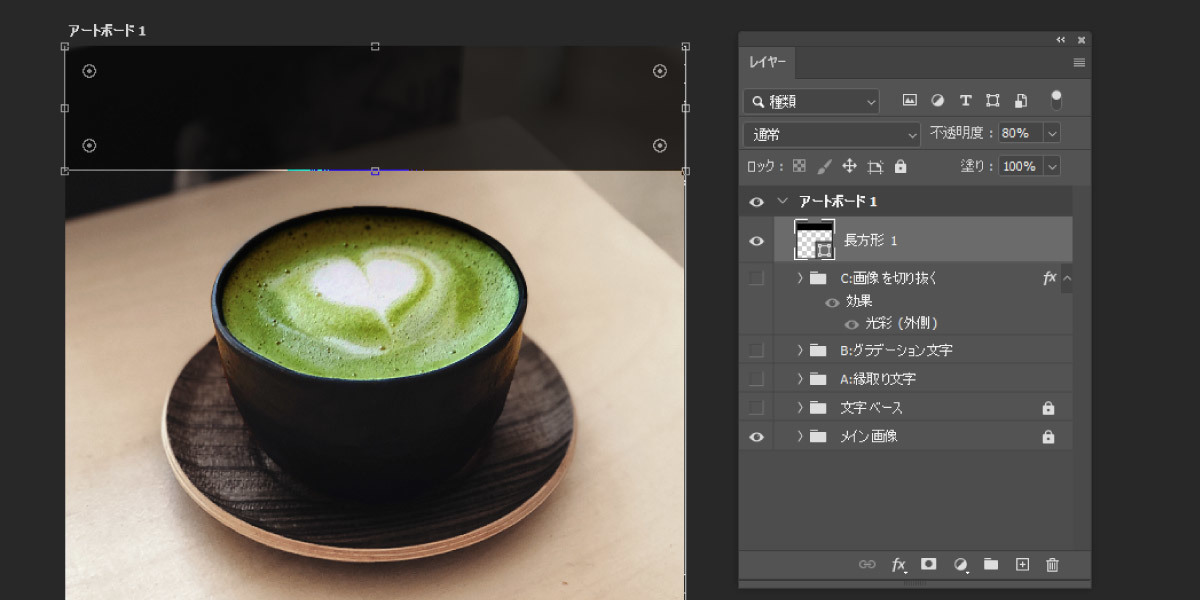Viewport: 1200px width, 600px height.
Task: Show the C:画像を切り抜く group
Action: coord(757,278)
